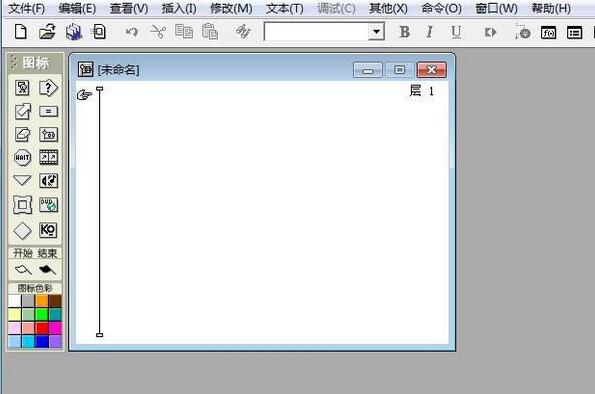The width and height of the screenshot is (595, 394).
Task: Undo the last action via toolbar
Action: [x=132, y=32]
